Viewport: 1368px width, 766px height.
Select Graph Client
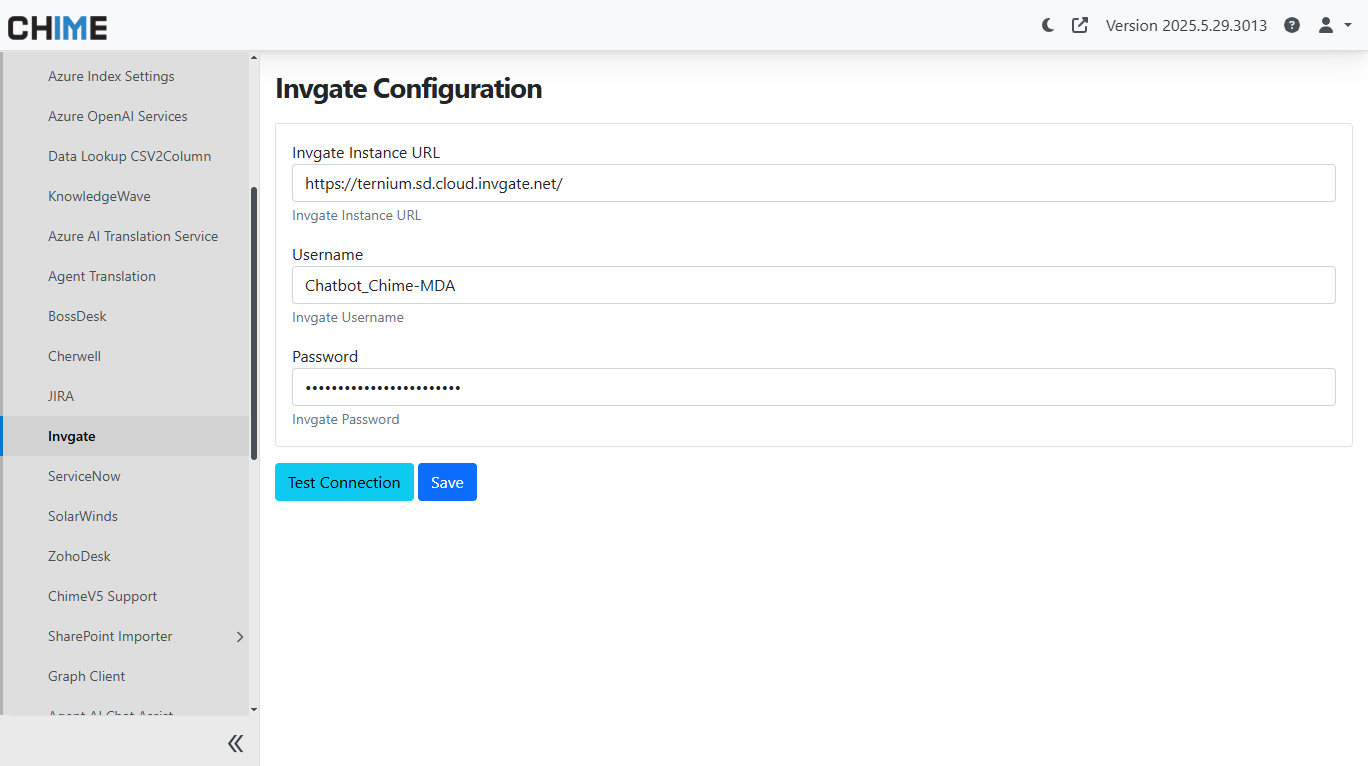click(x=86, y=677)
